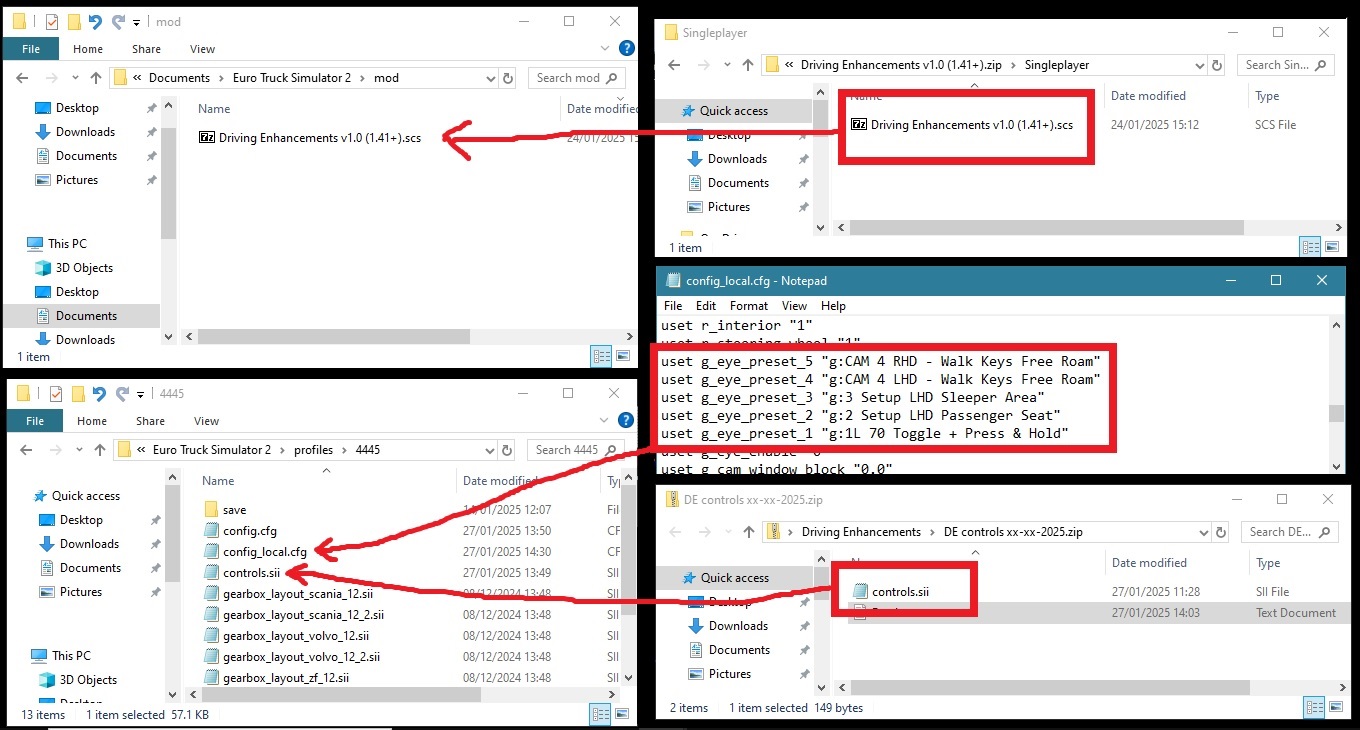Screen dimensions: 1360x730
Task: Open address history dropdown in mod window
Action: pos(490,78)
